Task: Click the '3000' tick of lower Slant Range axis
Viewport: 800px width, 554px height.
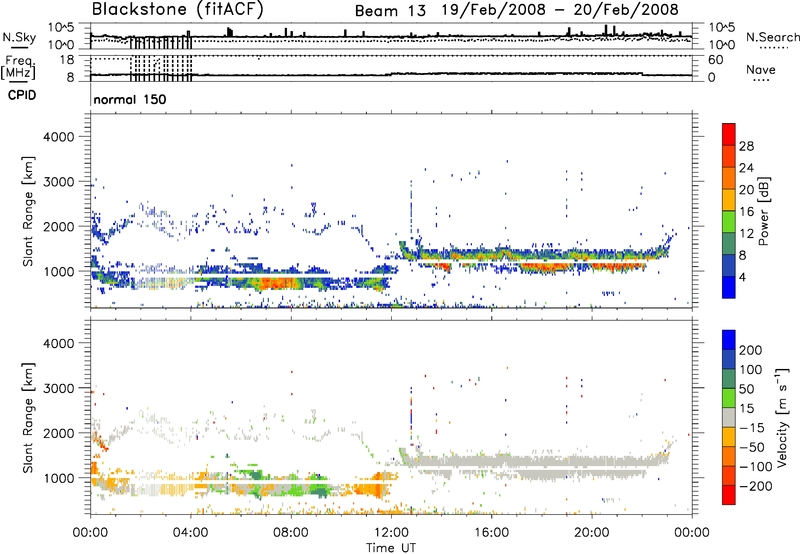Action: coord(58,388)
